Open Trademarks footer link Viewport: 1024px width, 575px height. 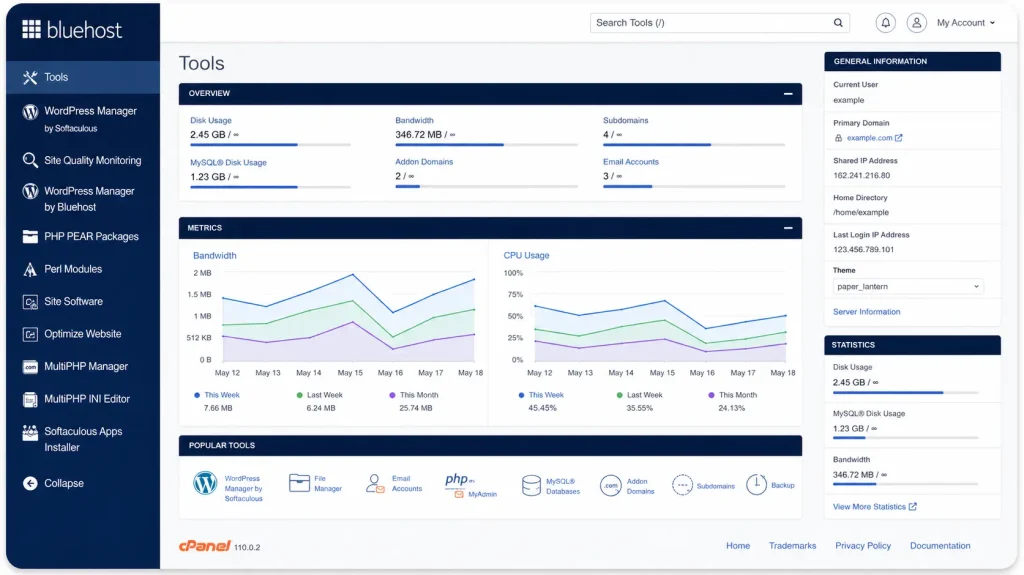click(792, 546)
